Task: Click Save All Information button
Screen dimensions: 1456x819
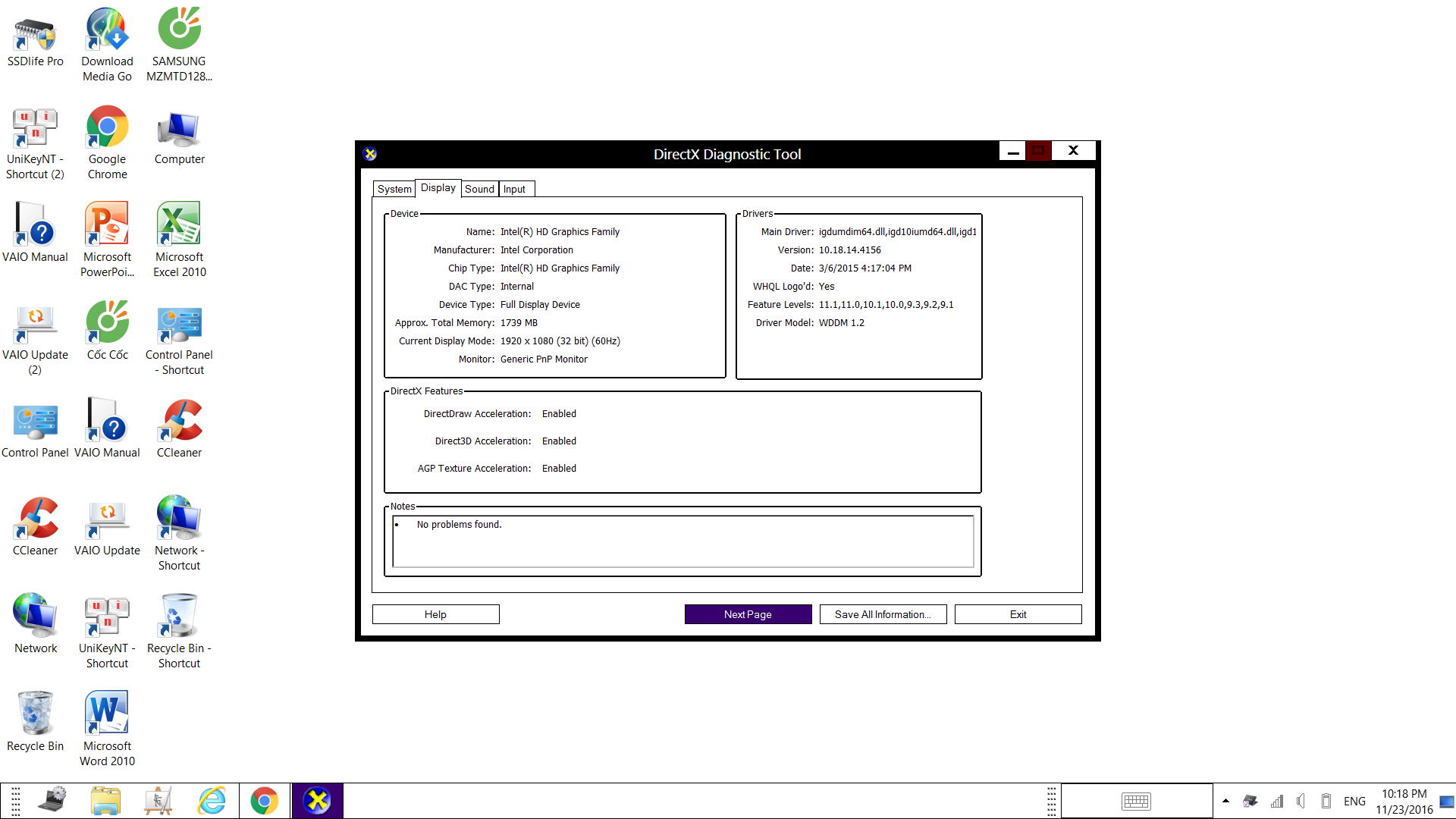Action: point(883,614)
